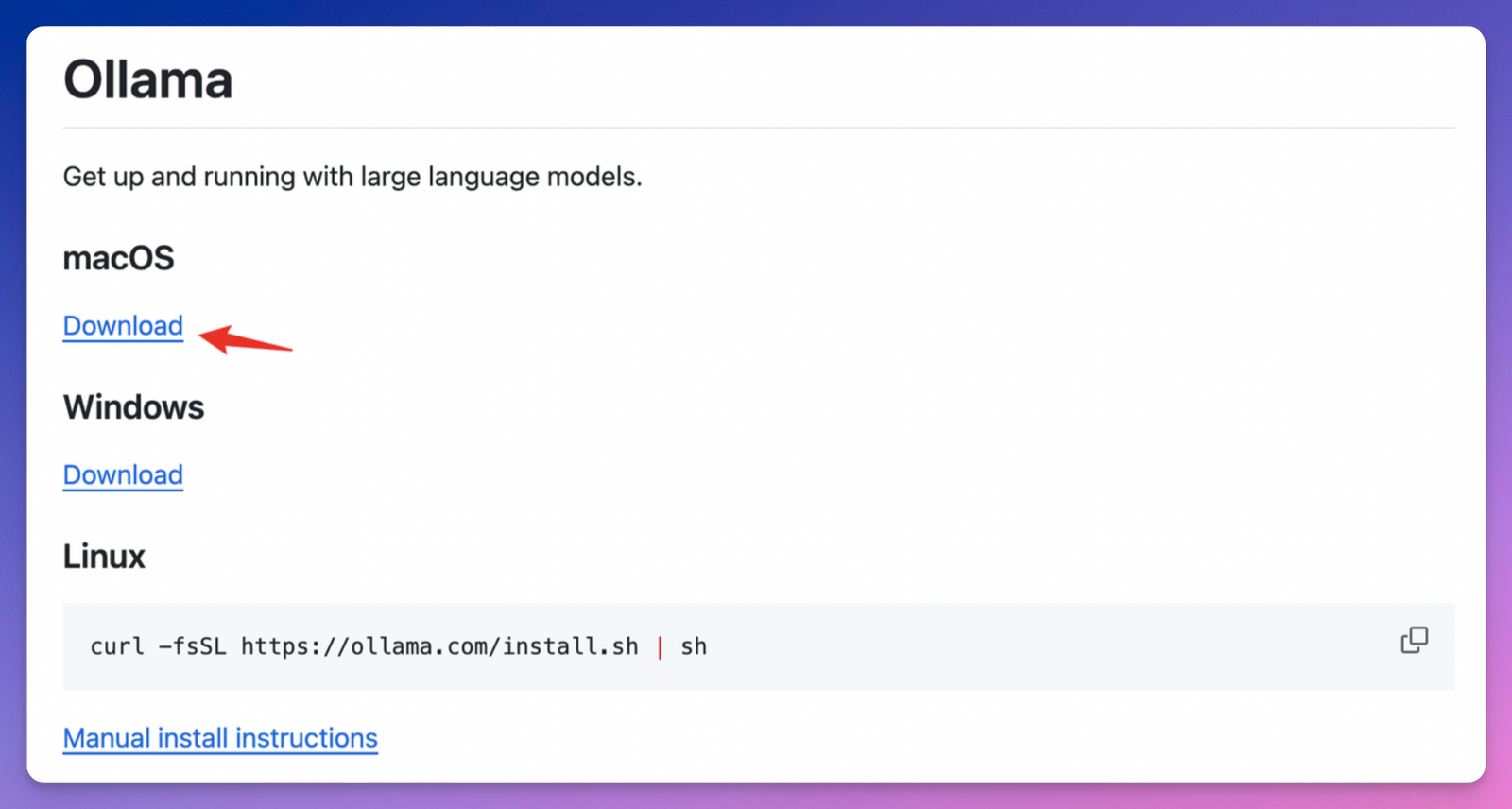Viewport: 1512px width, 809px height.
Task: Click the -fsSL flag in the command
Action: click(x=192, y=646)
